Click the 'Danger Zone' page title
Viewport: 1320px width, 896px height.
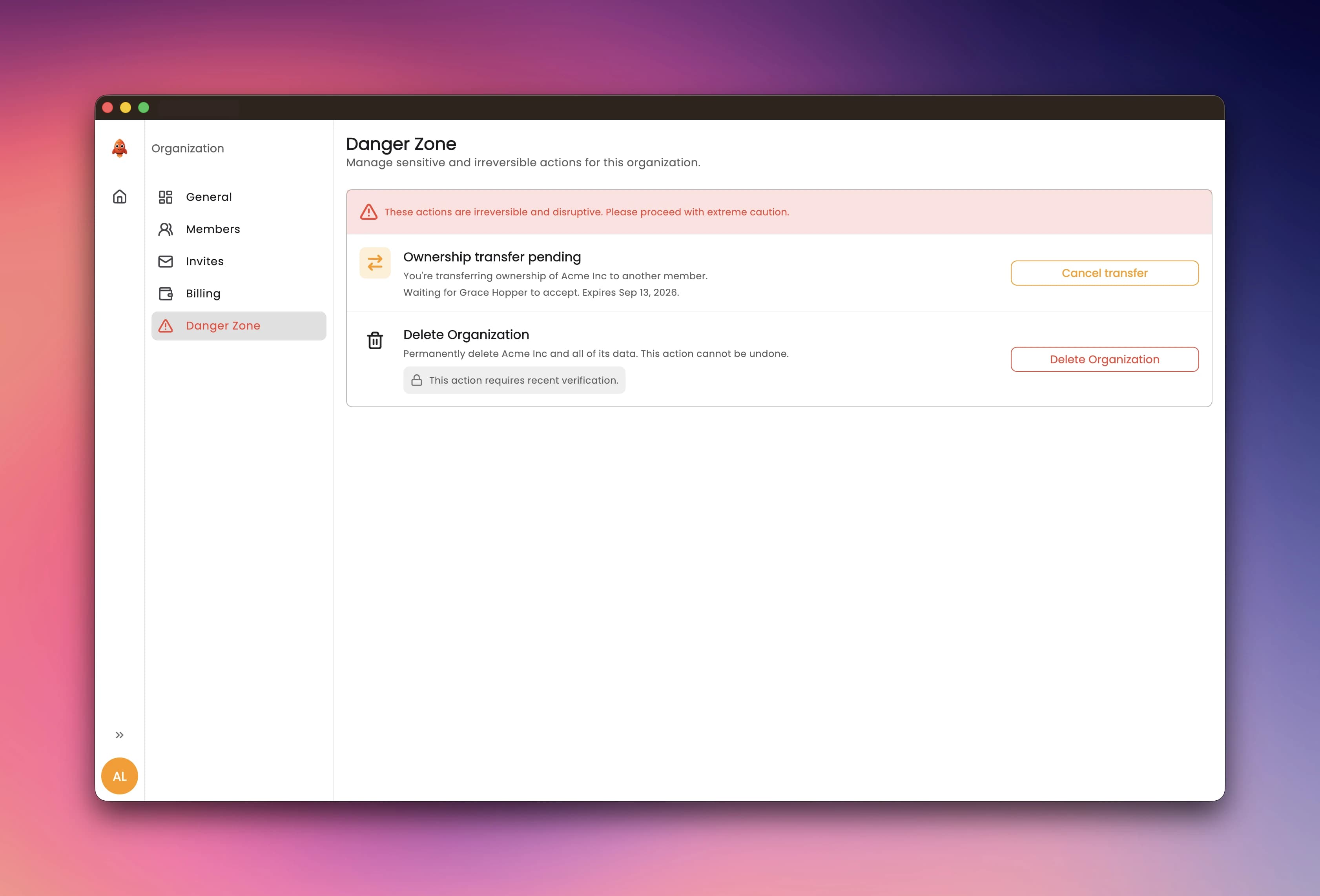[x=401, y=144]
